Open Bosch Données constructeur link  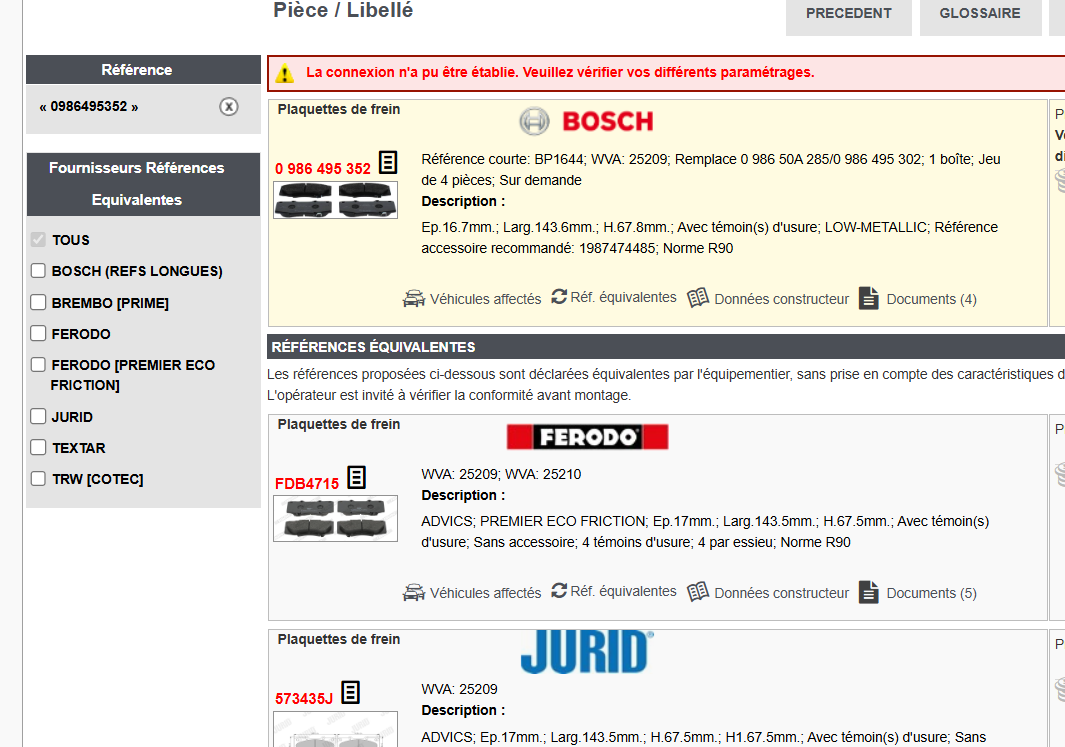point(782,299)
